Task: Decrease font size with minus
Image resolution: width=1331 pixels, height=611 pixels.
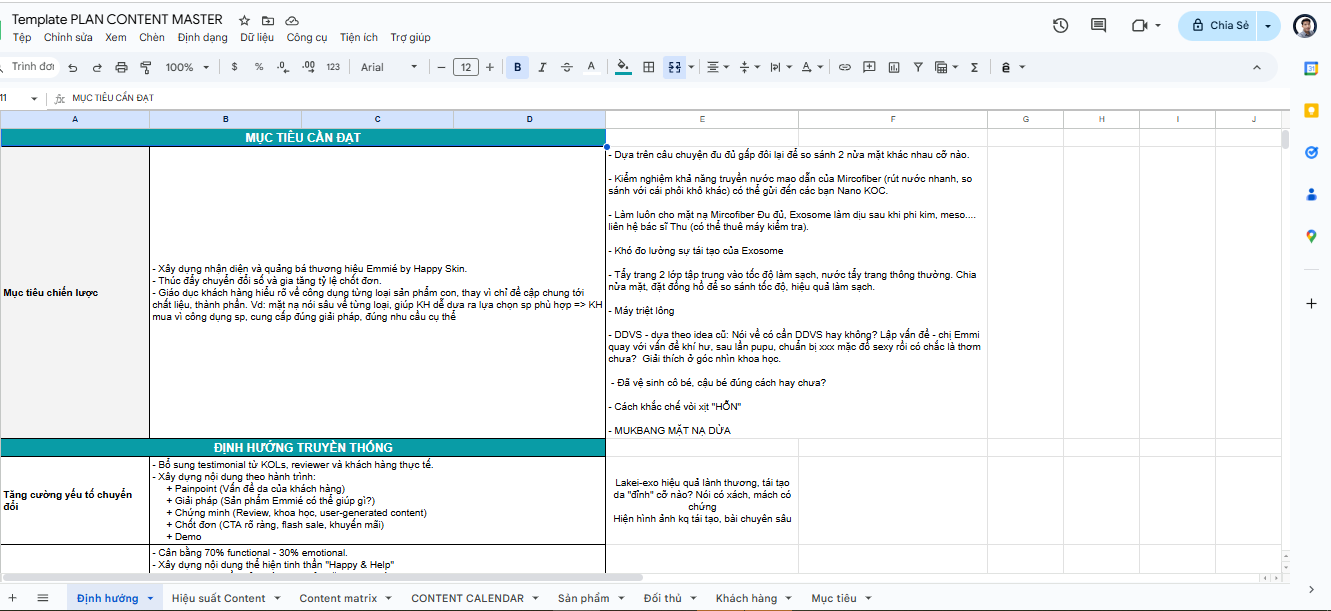Action: coord(441,67)
